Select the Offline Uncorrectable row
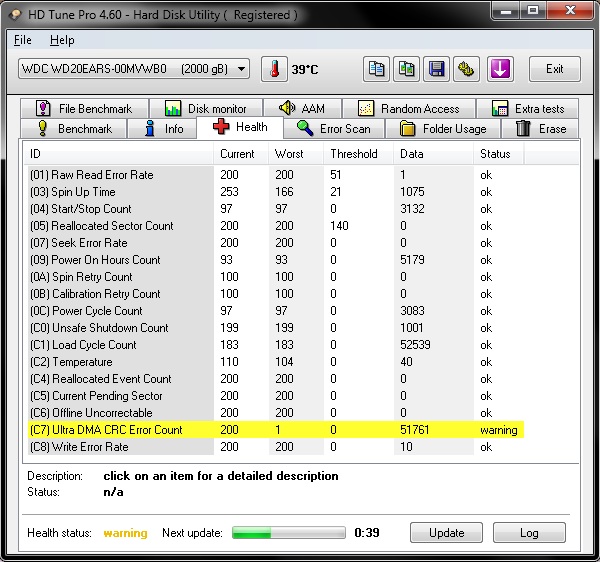Screen dimensions: 600x562 (276, 413)
